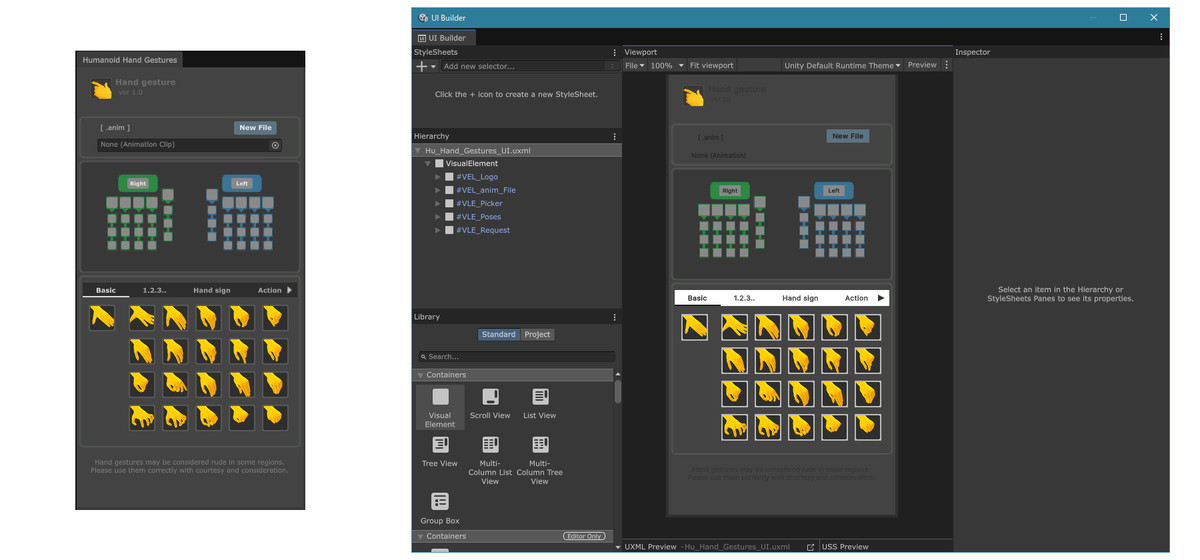Select the Humanoid Hand Gestures window tab
This screenshot has height=560, width=1200.
click(130, 60)
